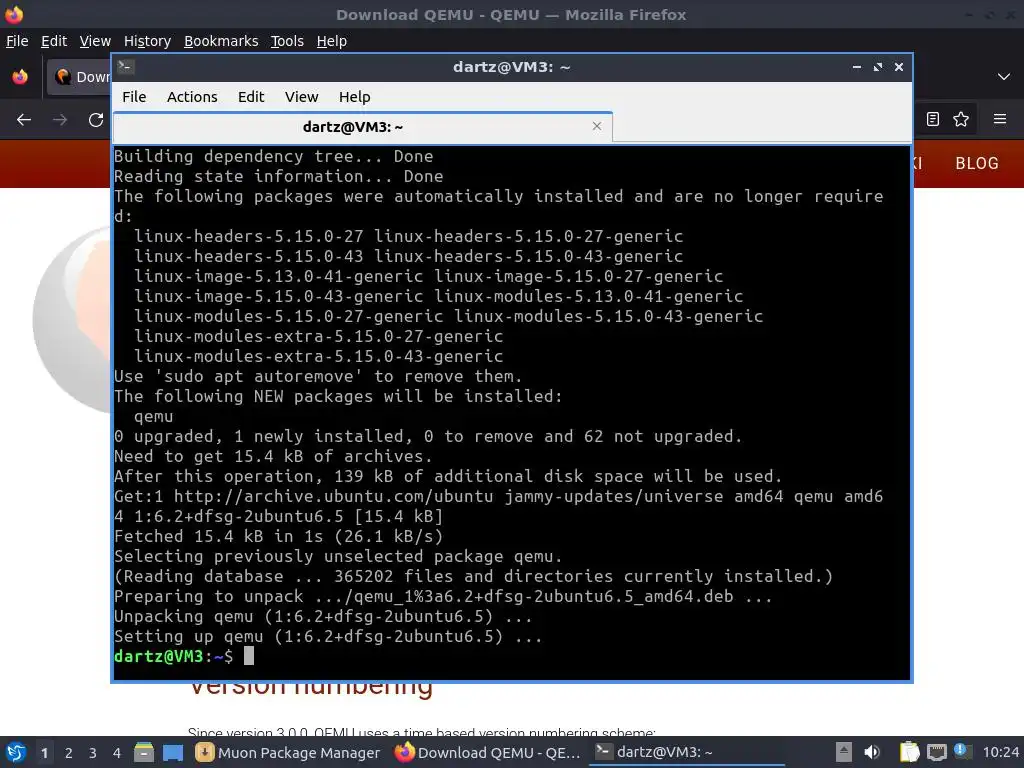Open the terminal File menu
Image resolution: width=1024 pixels, height=768 pixels.
134,97
